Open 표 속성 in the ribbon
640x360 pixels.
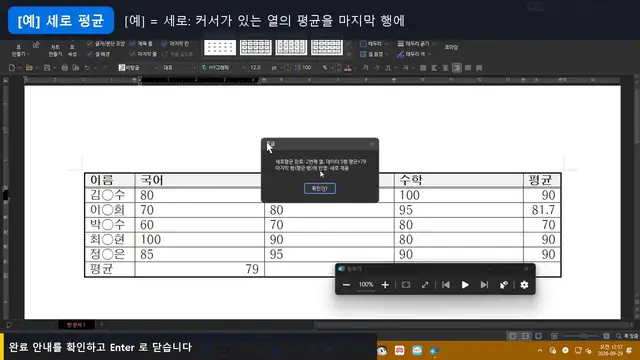click(72, 50)
